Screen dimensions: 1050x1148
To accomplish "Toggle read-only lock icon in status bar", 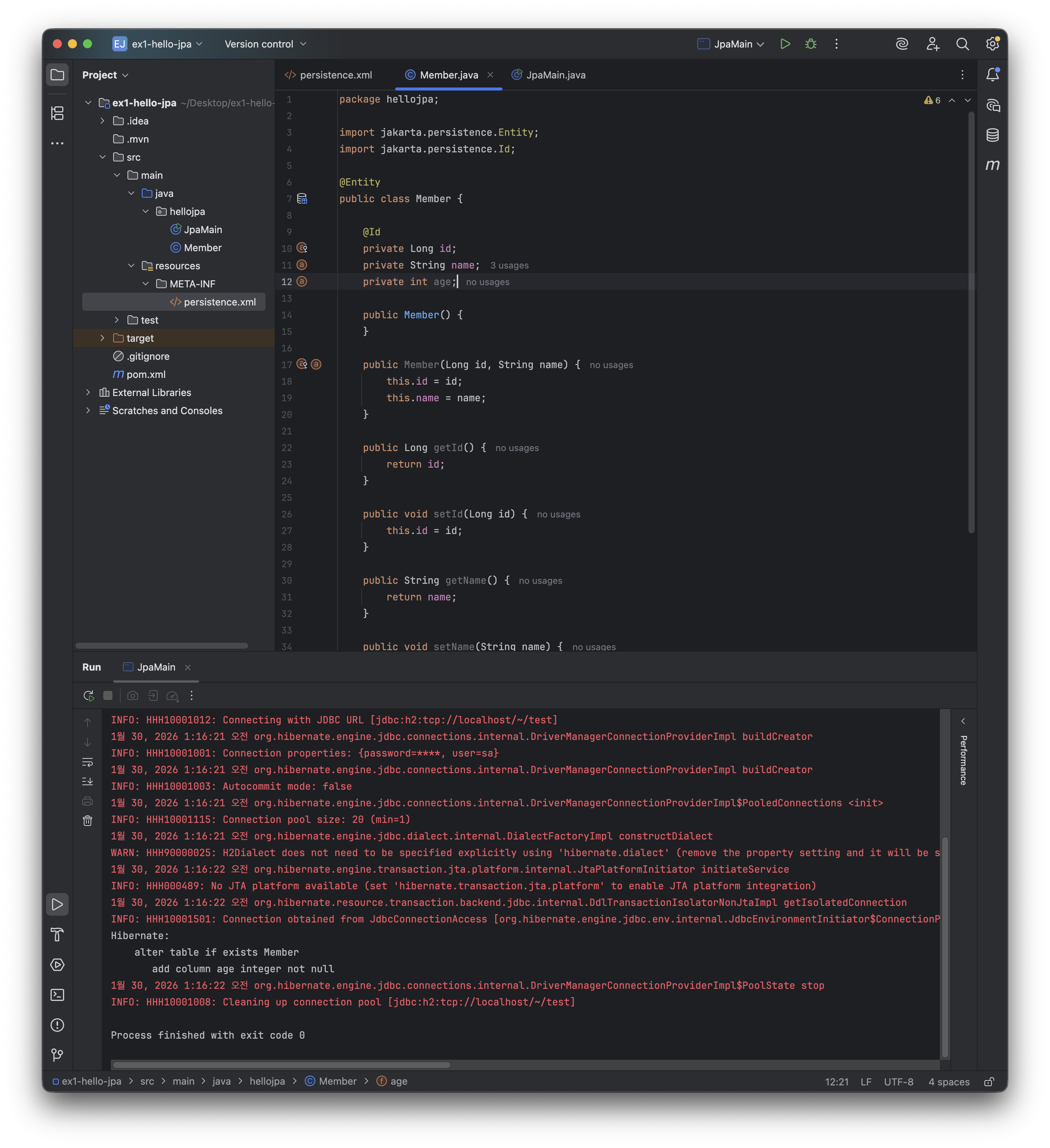I will click(x=989, y=1082).
